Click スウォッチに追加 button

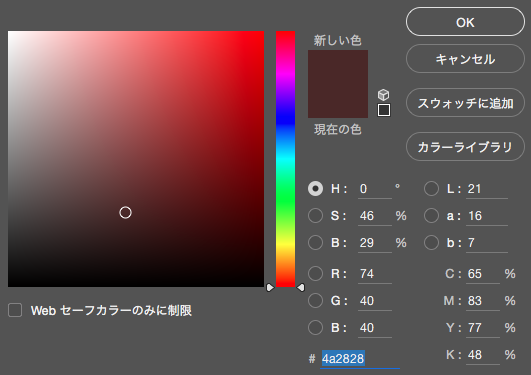[465, 103]
